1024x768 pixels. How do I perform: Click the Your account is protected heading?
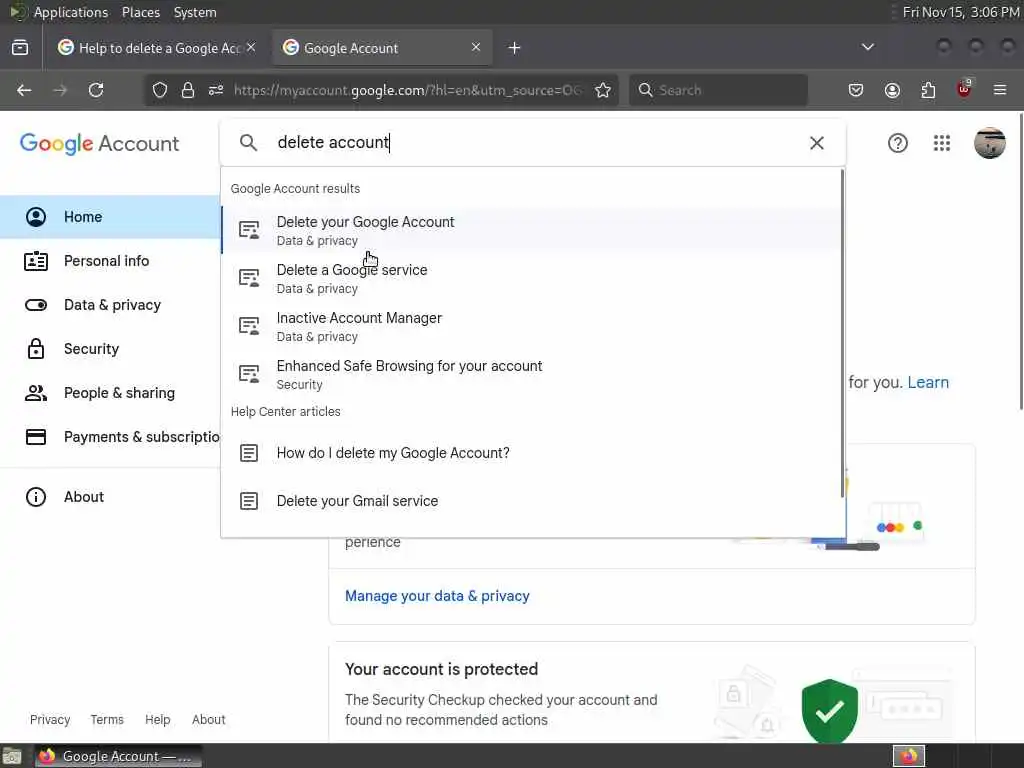pyautogui.click(x=441, y=669)
